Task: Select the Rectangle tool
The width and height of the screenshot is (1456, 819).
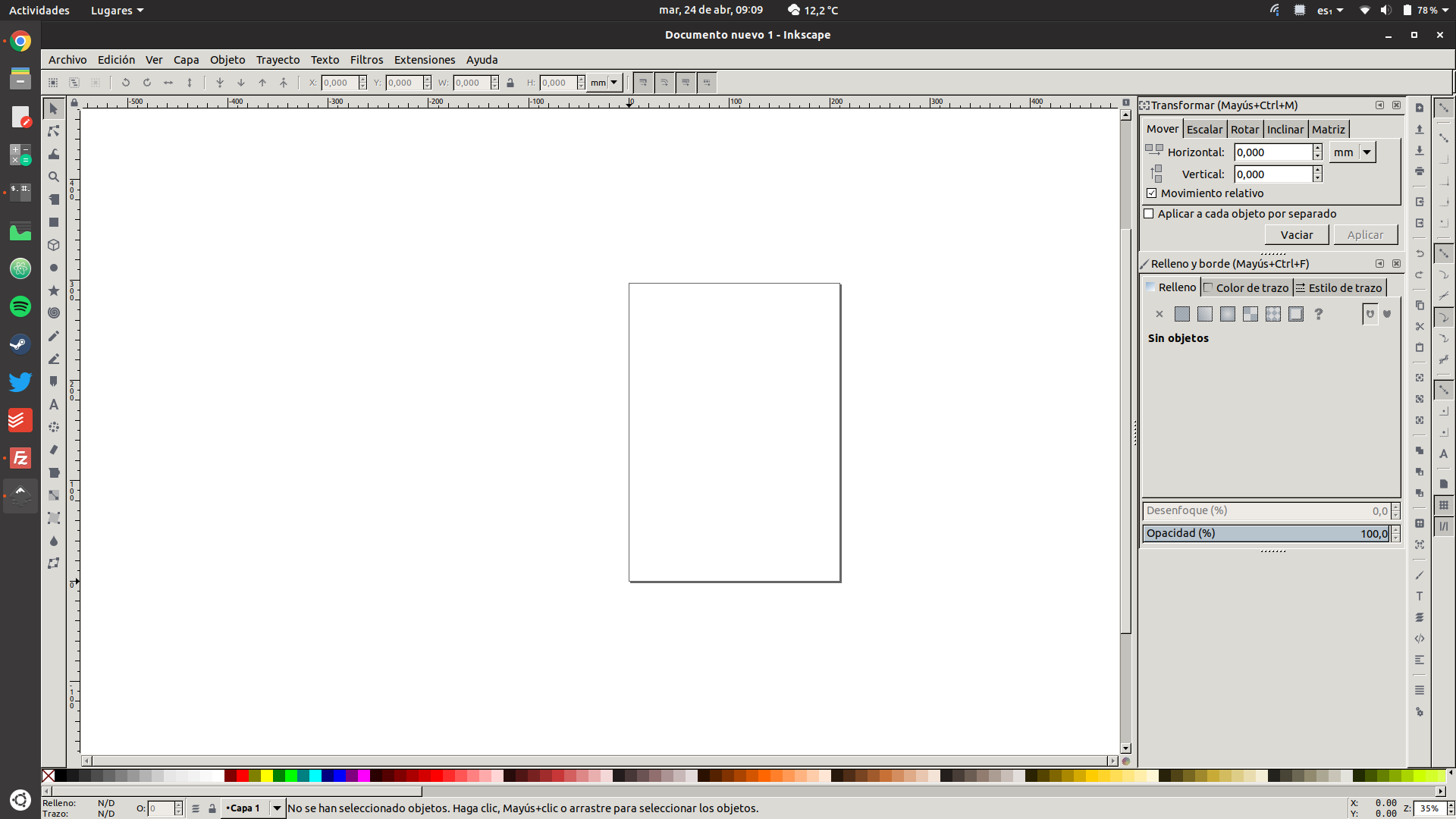Action: coord(54,222)
